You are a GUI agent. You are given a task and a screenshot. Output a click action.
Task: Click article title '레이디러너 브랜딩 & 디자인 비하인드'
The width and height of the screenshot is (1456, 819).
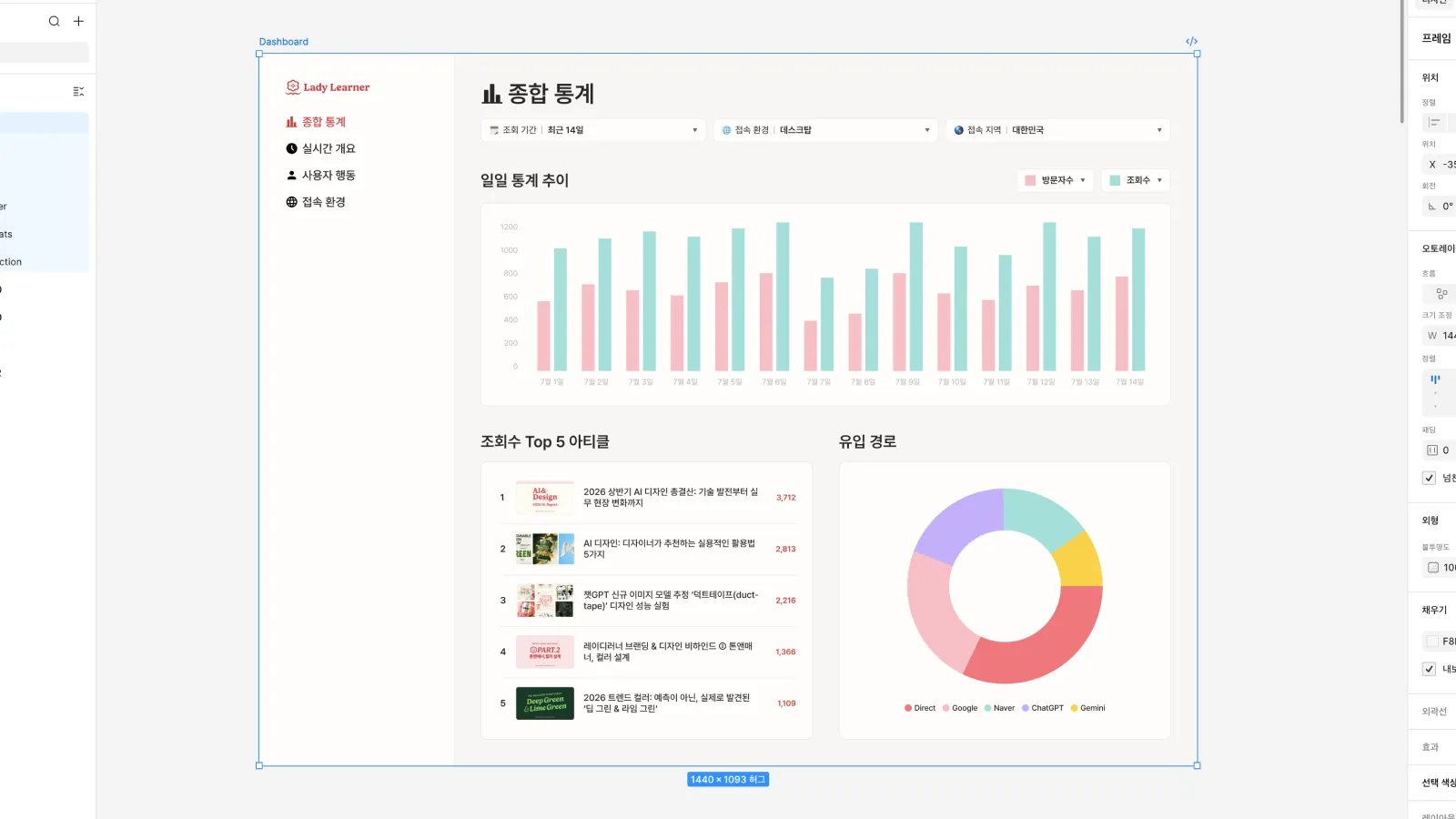coord(668,652)
